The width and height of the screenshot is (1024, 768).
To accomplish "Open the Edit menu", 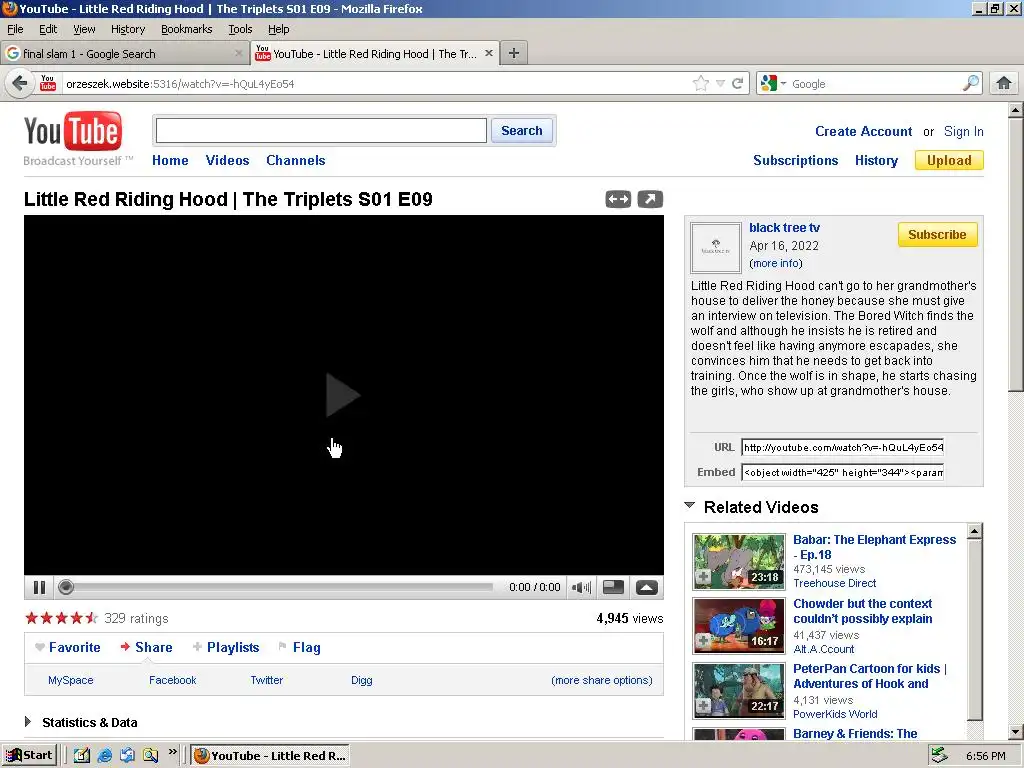I will tap(48, 29).
